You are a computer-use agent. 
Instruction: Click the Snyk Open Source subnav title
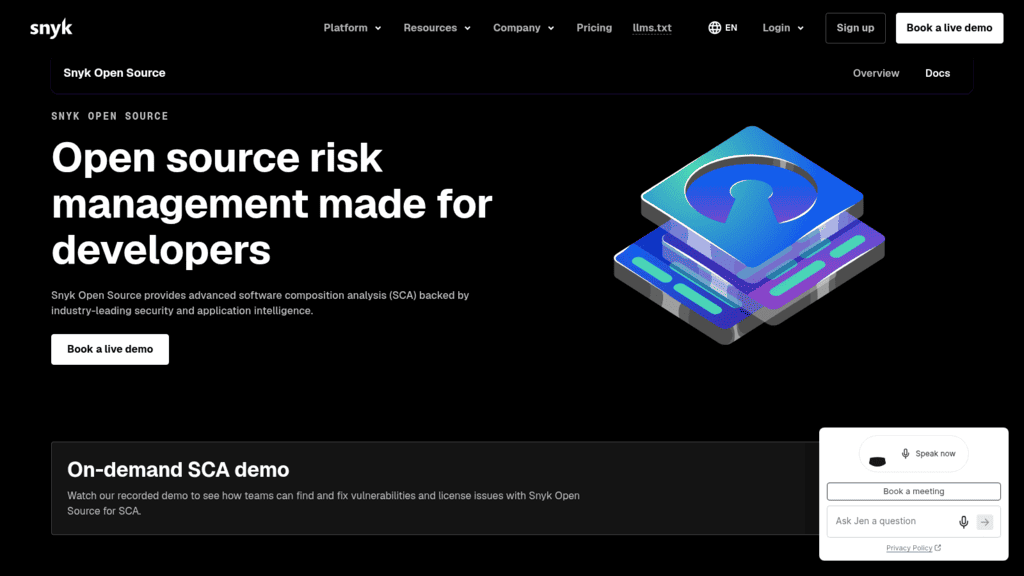(114, 73)
